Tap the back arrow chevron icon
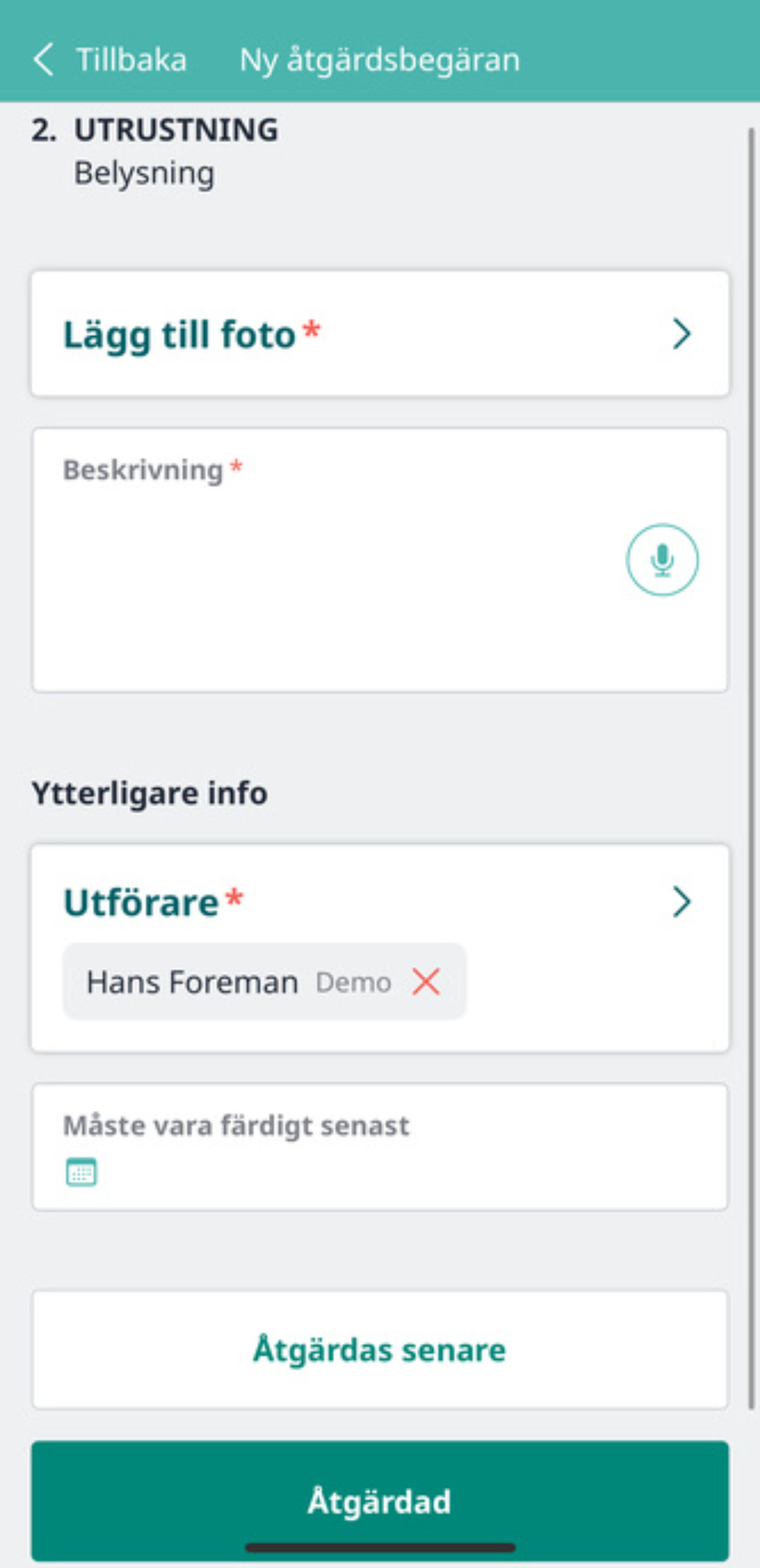 coord(43,60)
